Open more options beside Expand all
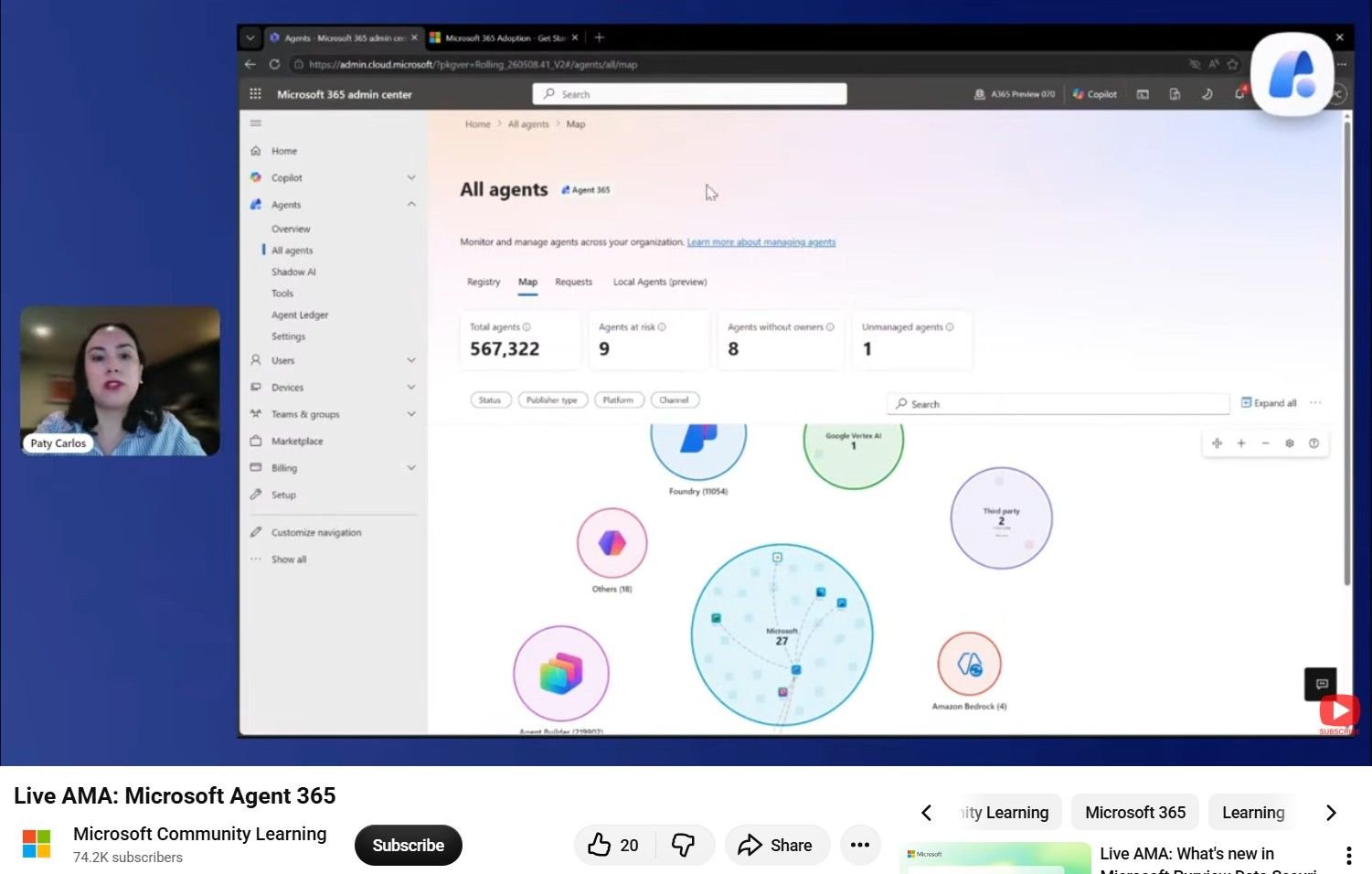This screenshot has height=874, width=1372. coord(1315,403)
